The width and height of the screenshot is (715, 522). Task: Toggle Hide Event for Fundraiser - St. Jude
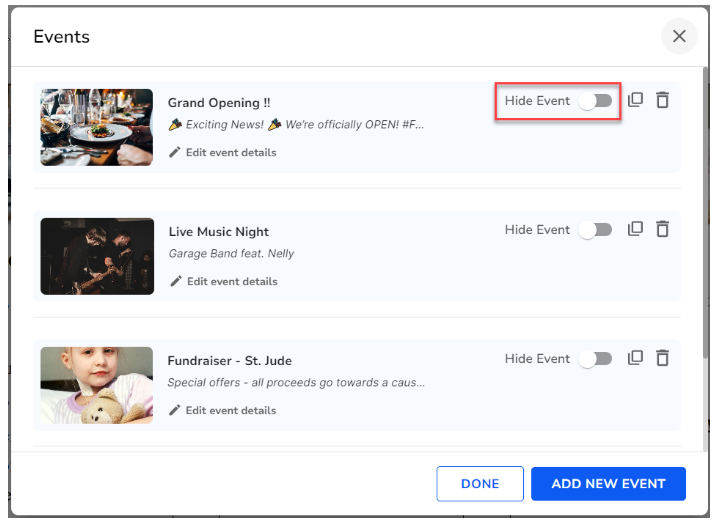click(595, 359)
